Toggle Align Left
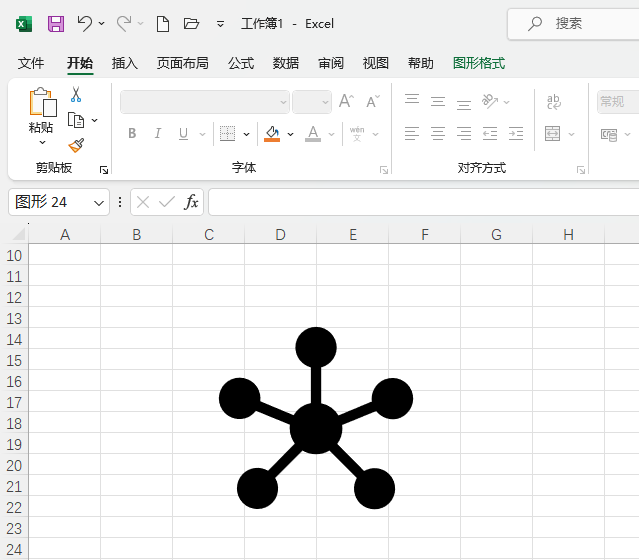639x560 pixels. (x=412, y=134)
